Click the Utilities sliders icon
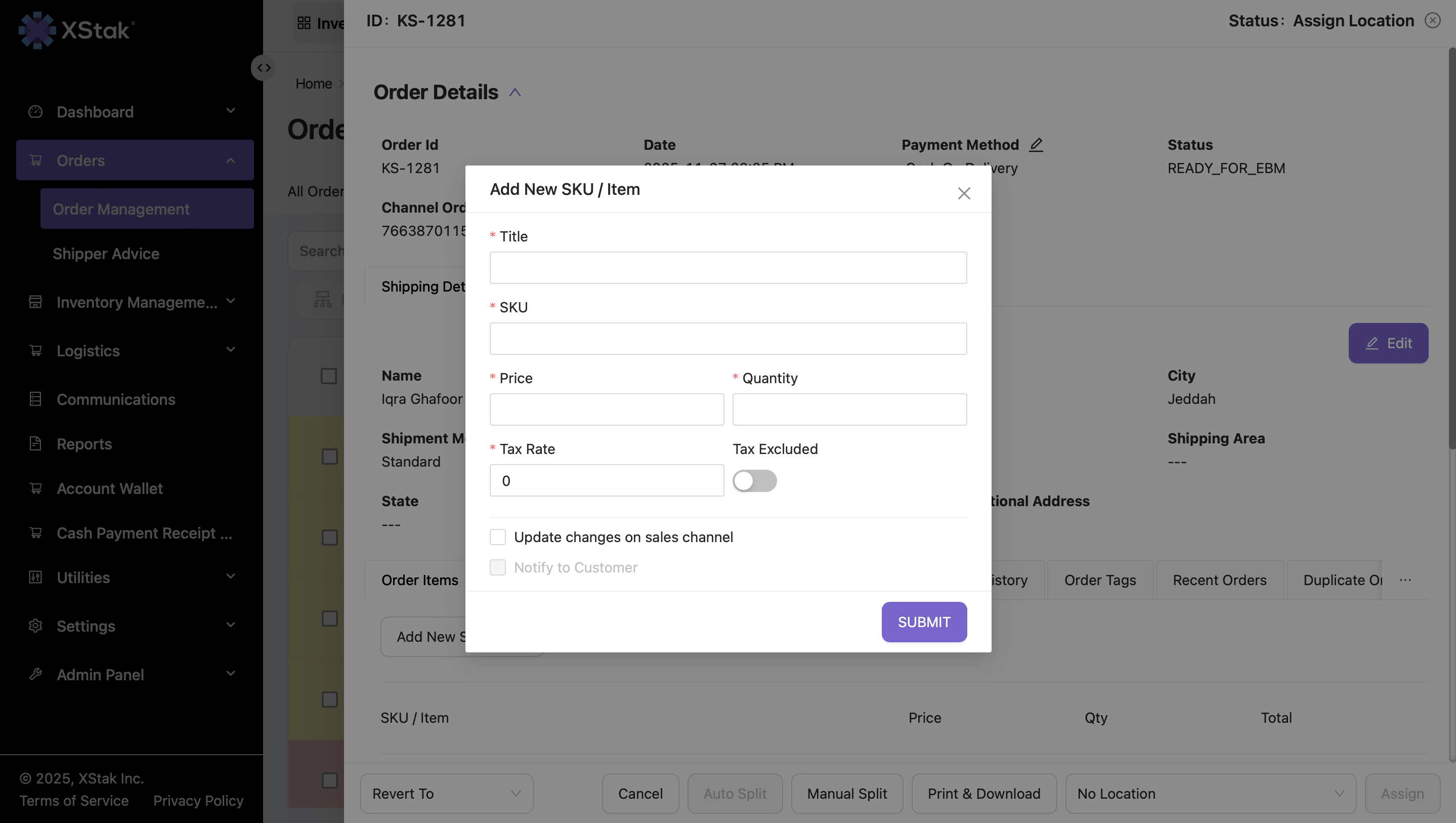 click(x=35, y=577)
